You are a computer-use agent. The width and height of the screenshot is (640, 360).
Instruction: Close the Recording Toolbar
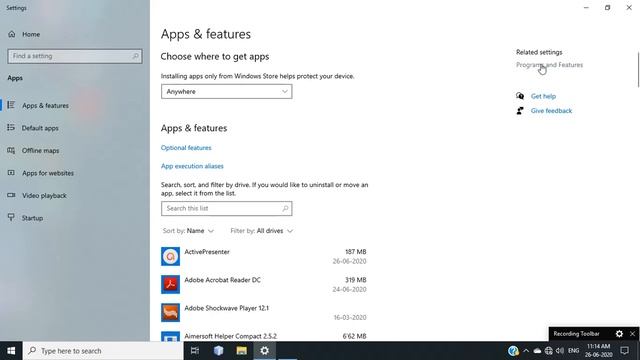tap(632, 334)
